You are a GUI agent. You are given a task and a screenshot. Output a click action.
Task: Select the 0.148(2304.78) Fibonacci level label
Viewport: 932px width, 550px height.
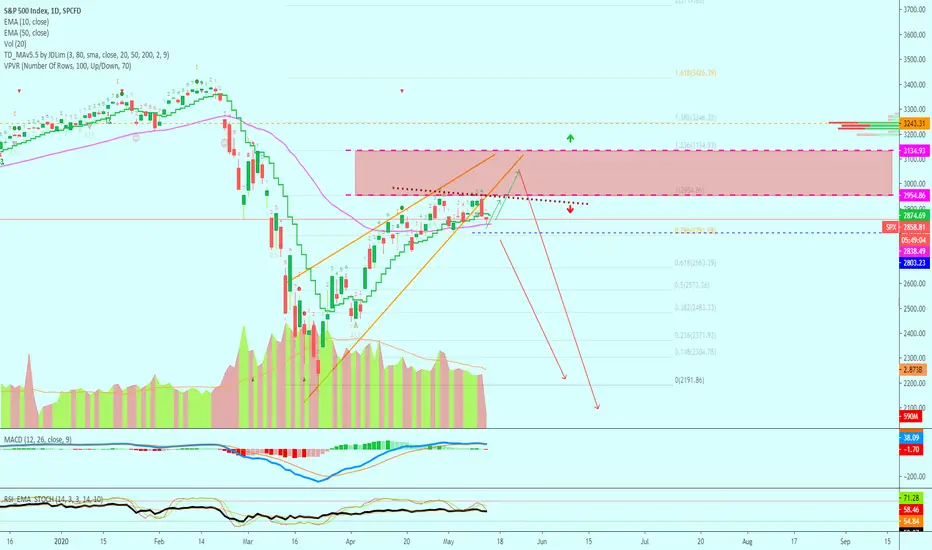[695, 352]
